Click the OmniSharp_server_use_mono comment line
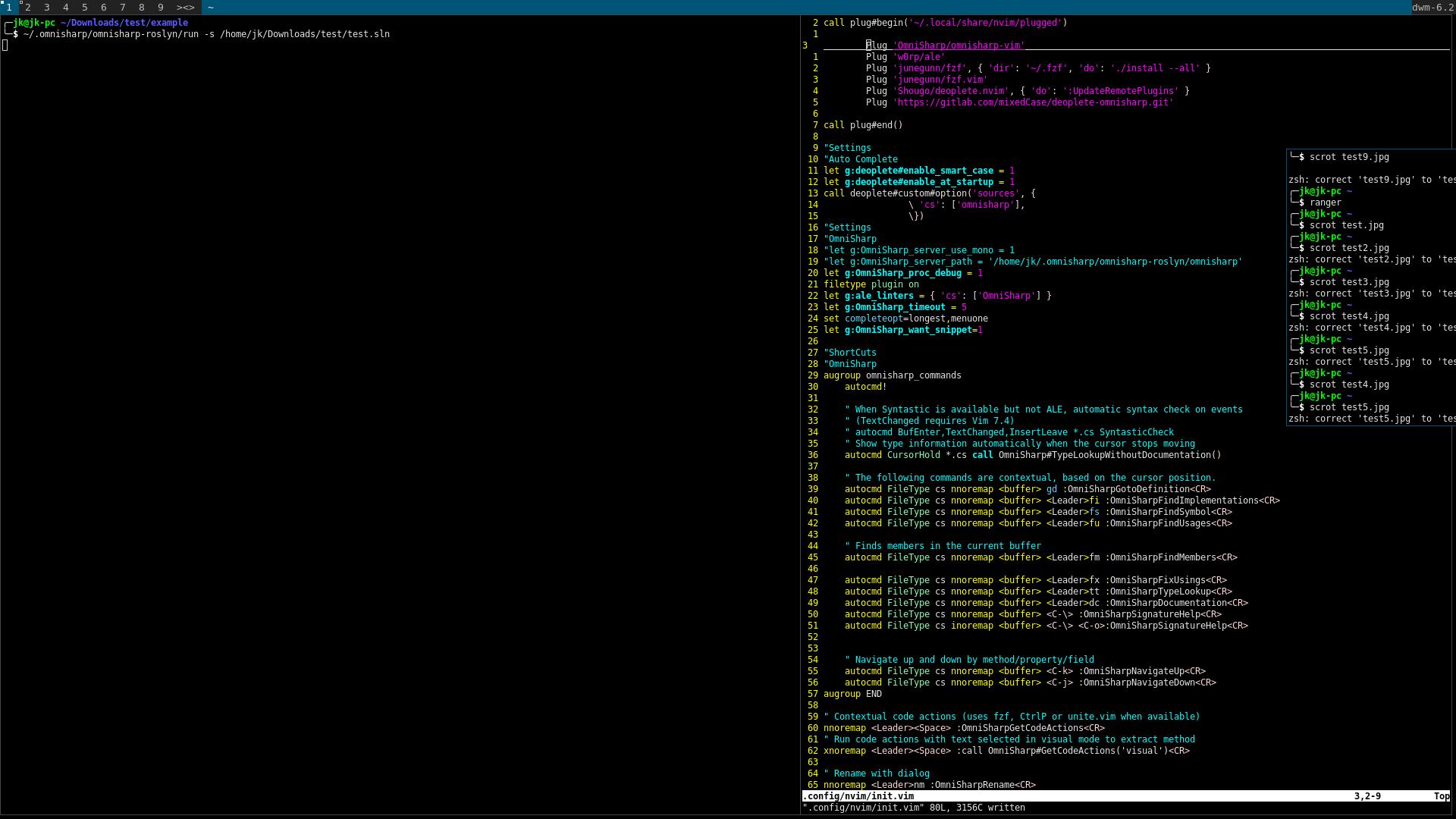The height and width of the screenshot is (819, 1456). point(919,250)
